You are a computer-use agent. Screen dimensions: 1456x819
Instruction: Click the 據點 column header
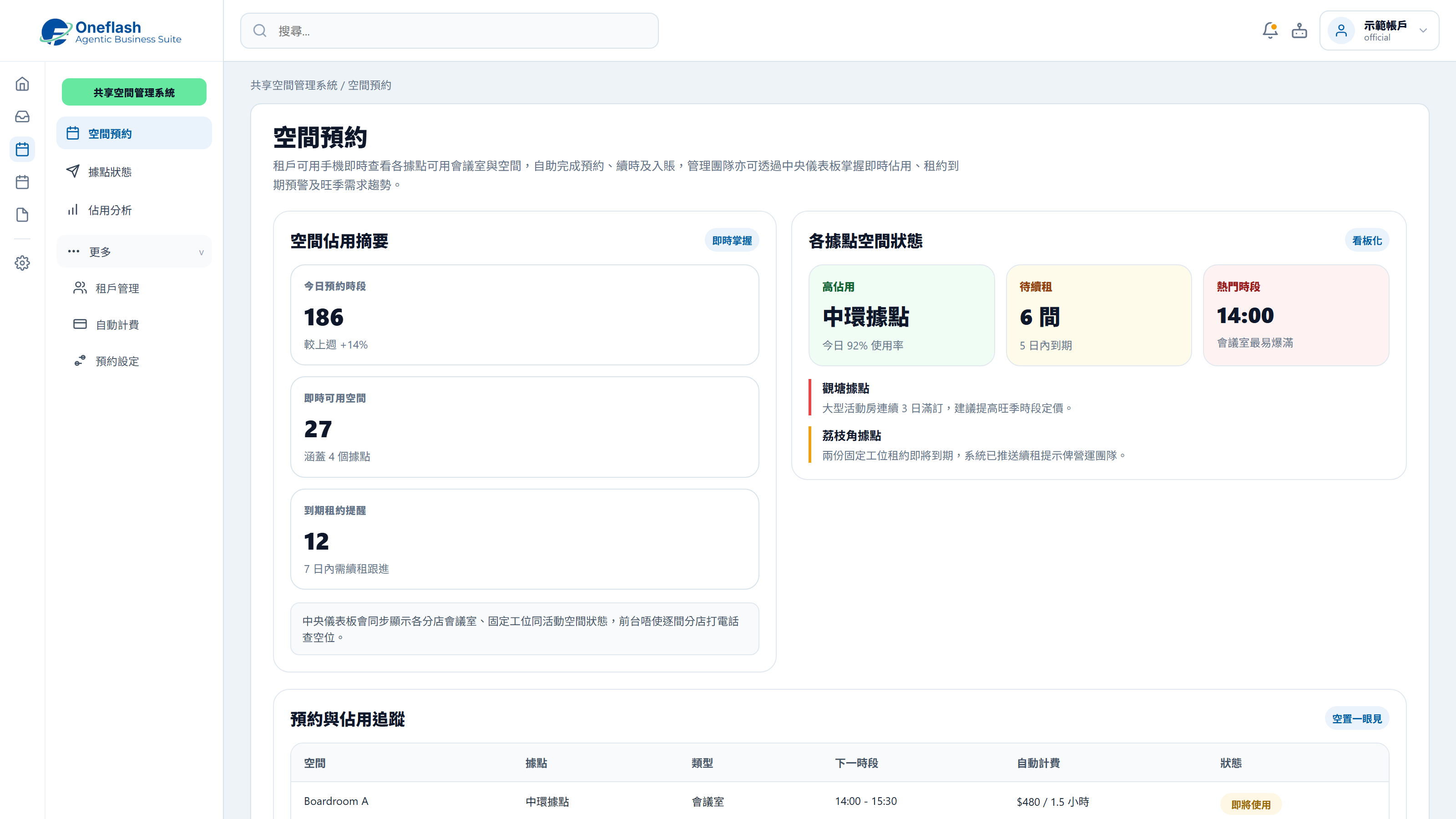536,763
